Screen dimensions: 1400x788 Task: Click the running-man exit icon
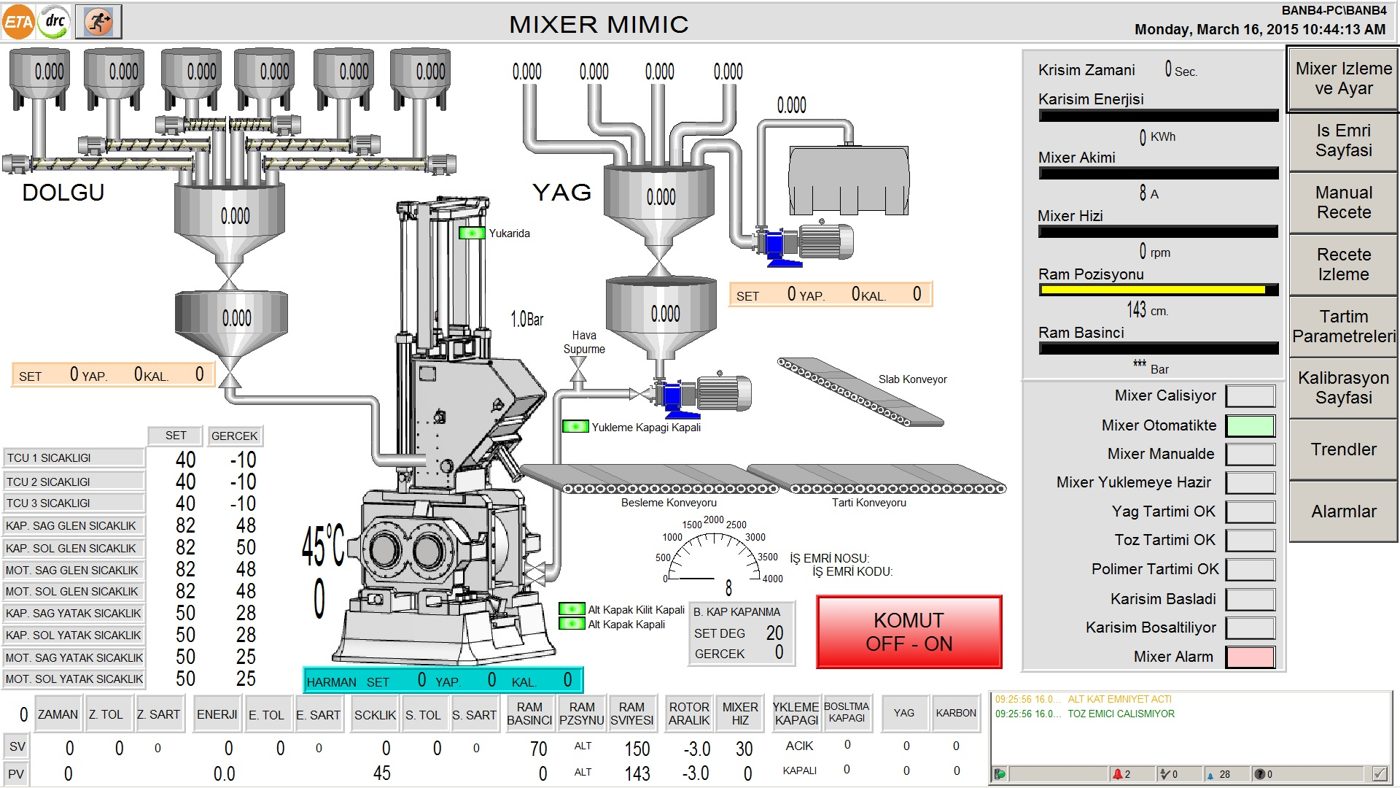tap(98, 21)
